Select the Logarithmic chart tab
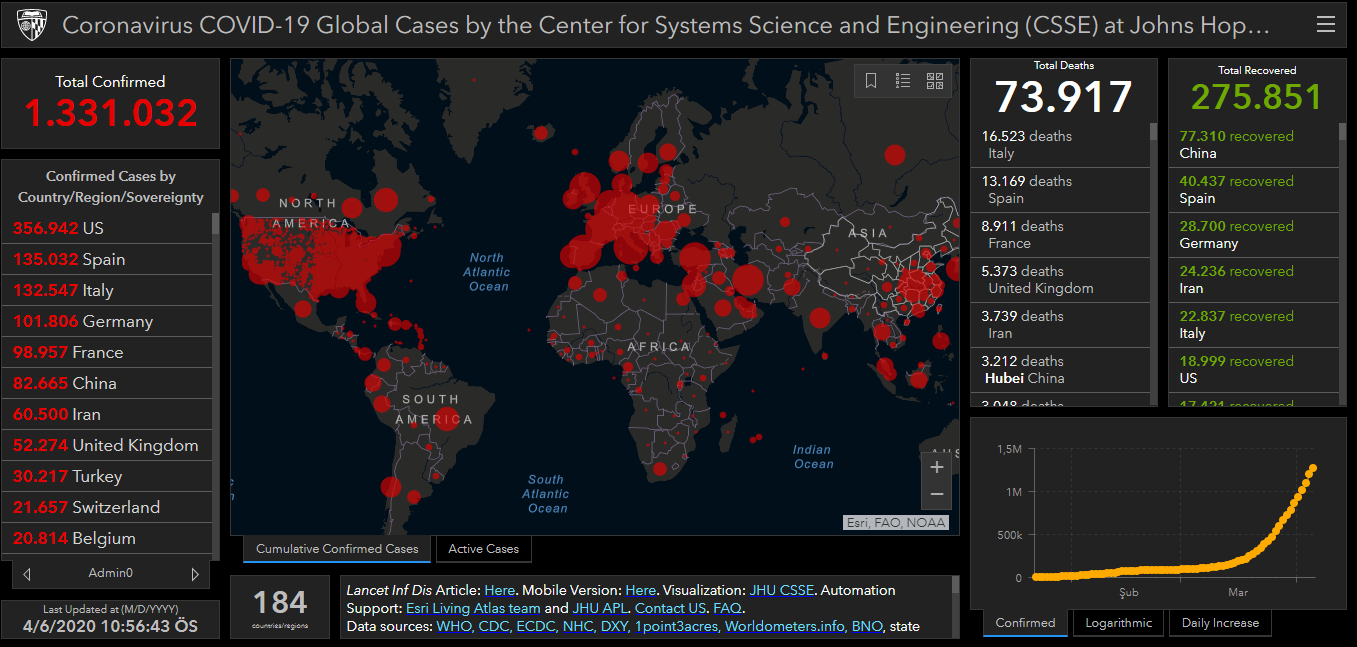Viewport: 1357px width, 647px height. [1118, 623]
